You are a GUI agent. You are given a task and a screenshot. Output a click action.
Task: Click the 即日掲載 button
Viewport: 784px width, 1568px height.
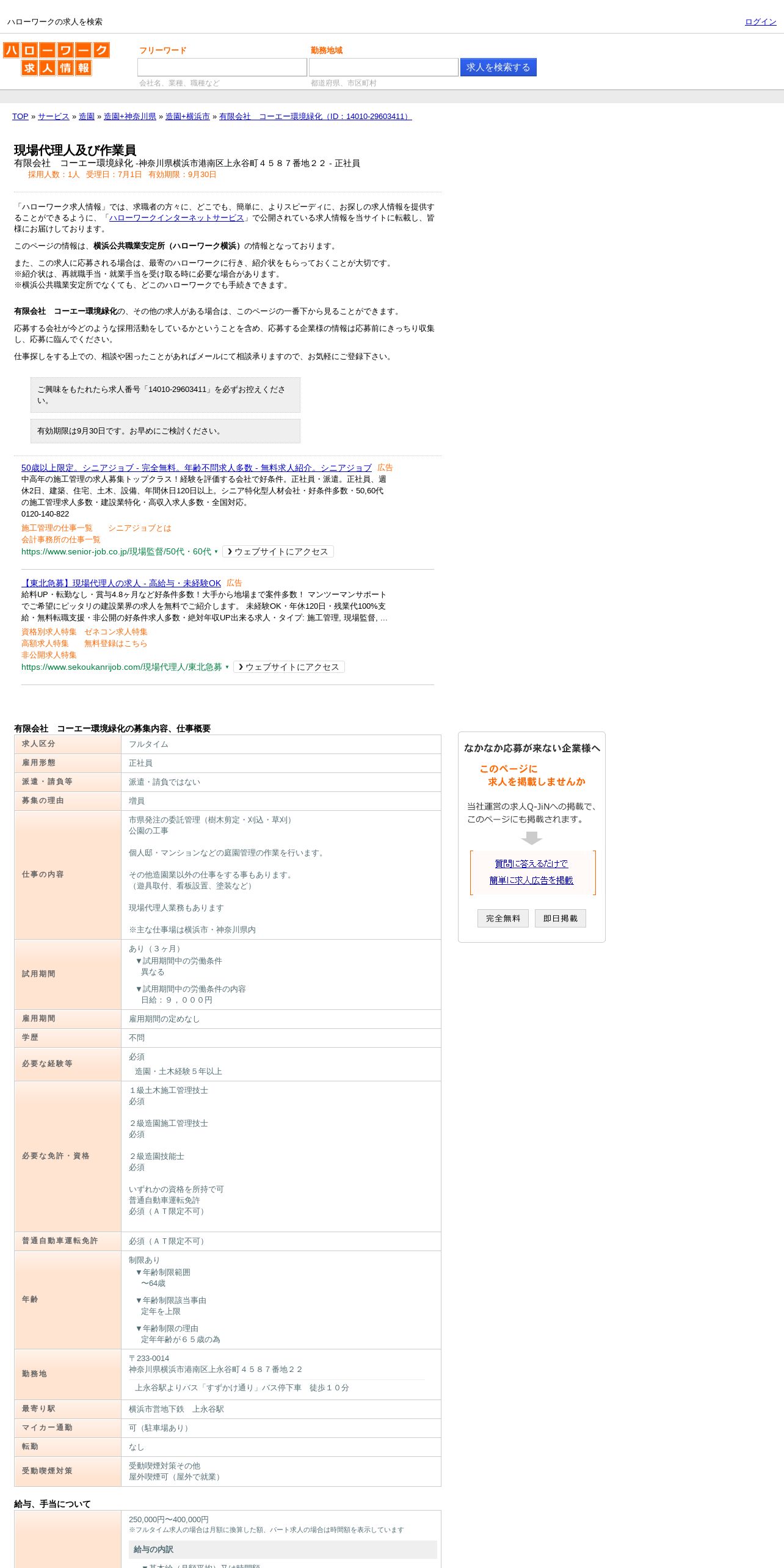point(561,918)
